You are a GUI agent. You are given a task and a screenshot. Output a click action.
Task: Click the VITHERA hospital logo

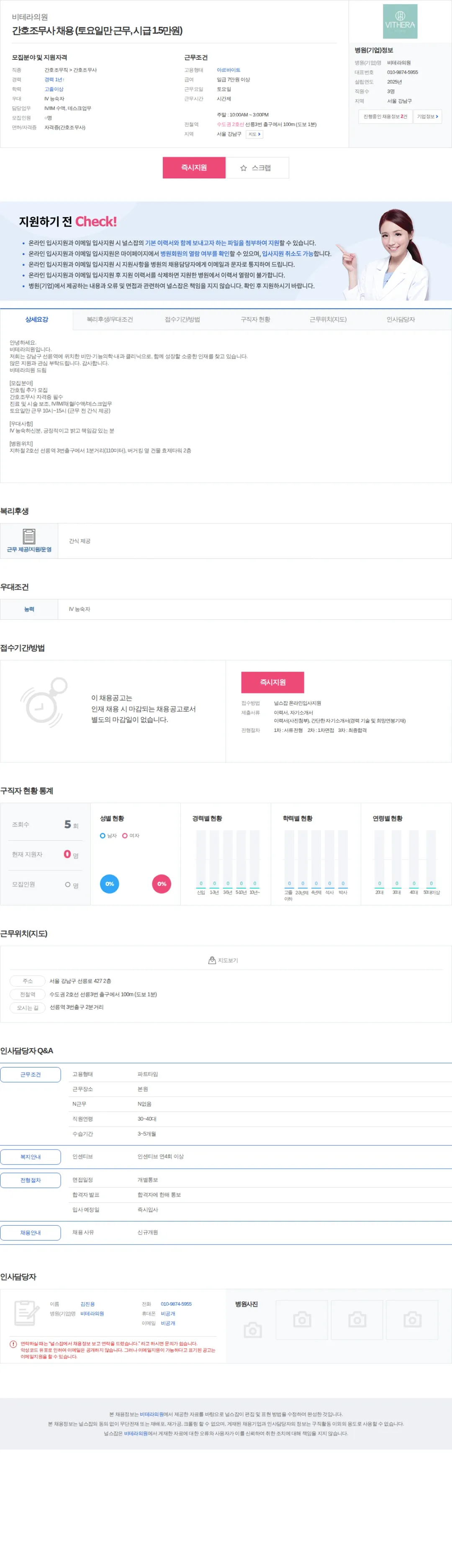400,21
